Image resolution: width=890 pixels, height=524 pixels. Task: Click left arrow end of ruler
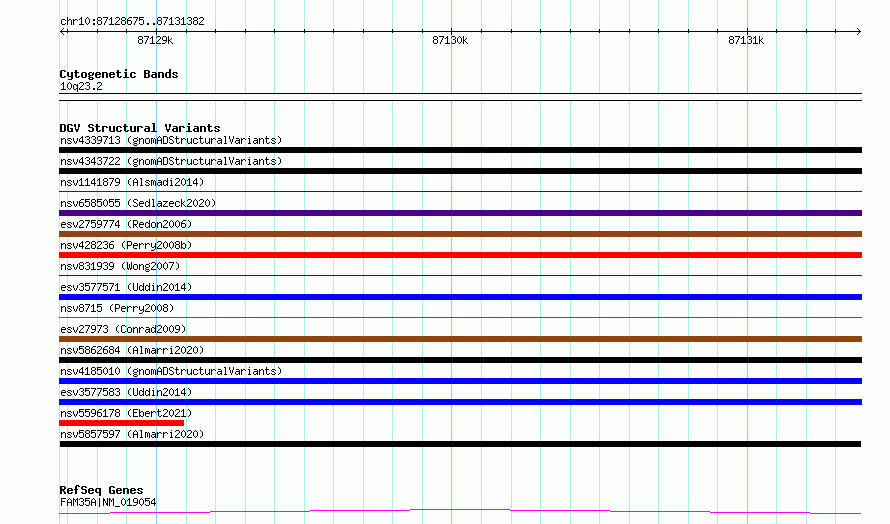(62, 31)
